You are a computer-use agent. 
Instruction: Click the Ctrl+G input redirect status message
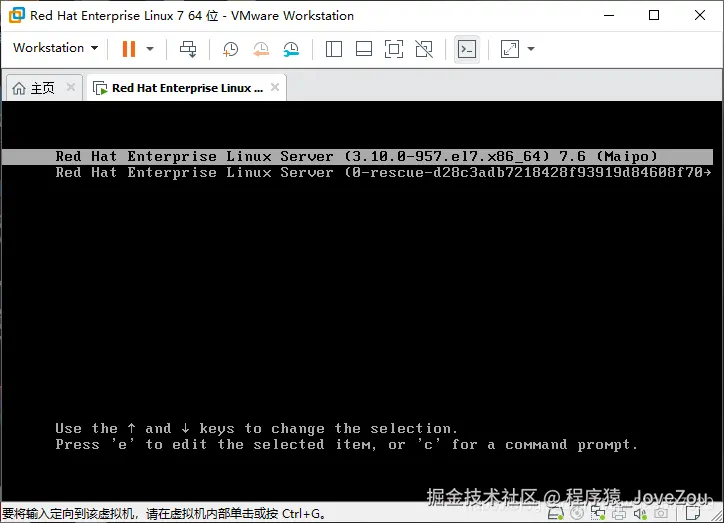click(x=164, y=513)
